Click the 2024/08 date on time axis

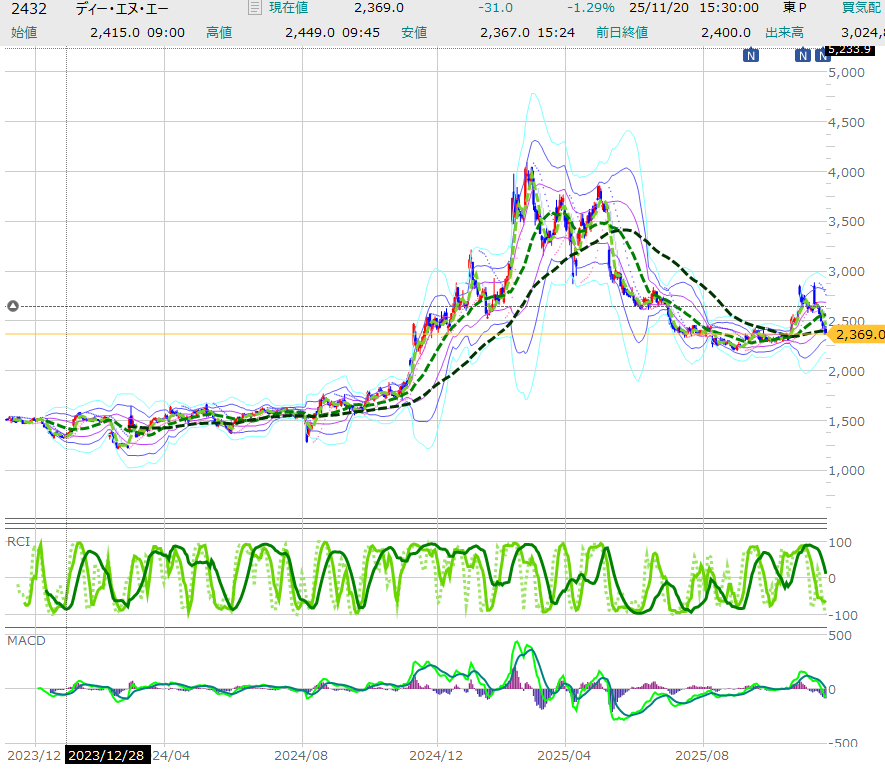302,757
